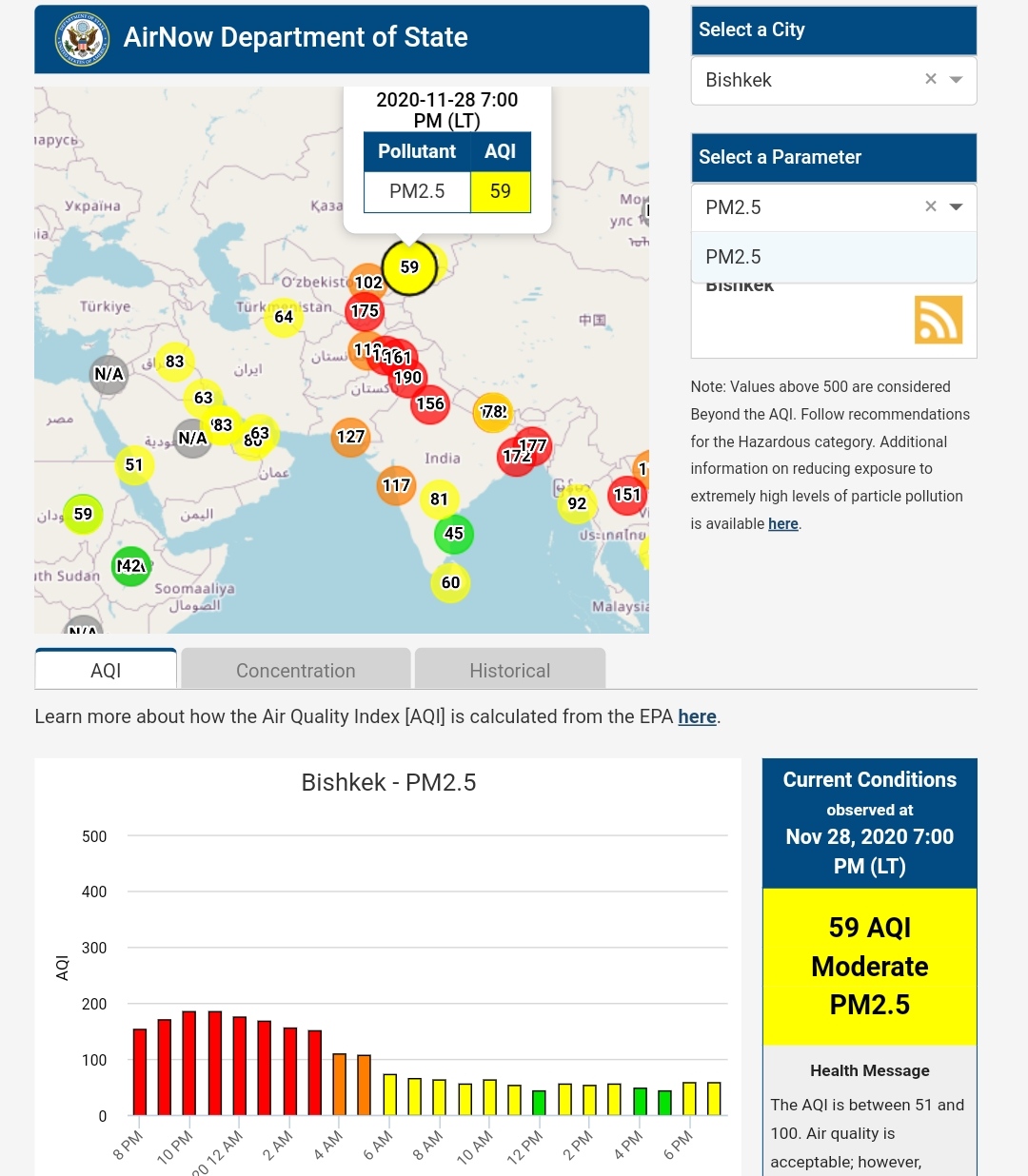Expand the Select a Parameter dropdown arrow
The image size is (1028, 1176).
(x=957, y=206)
